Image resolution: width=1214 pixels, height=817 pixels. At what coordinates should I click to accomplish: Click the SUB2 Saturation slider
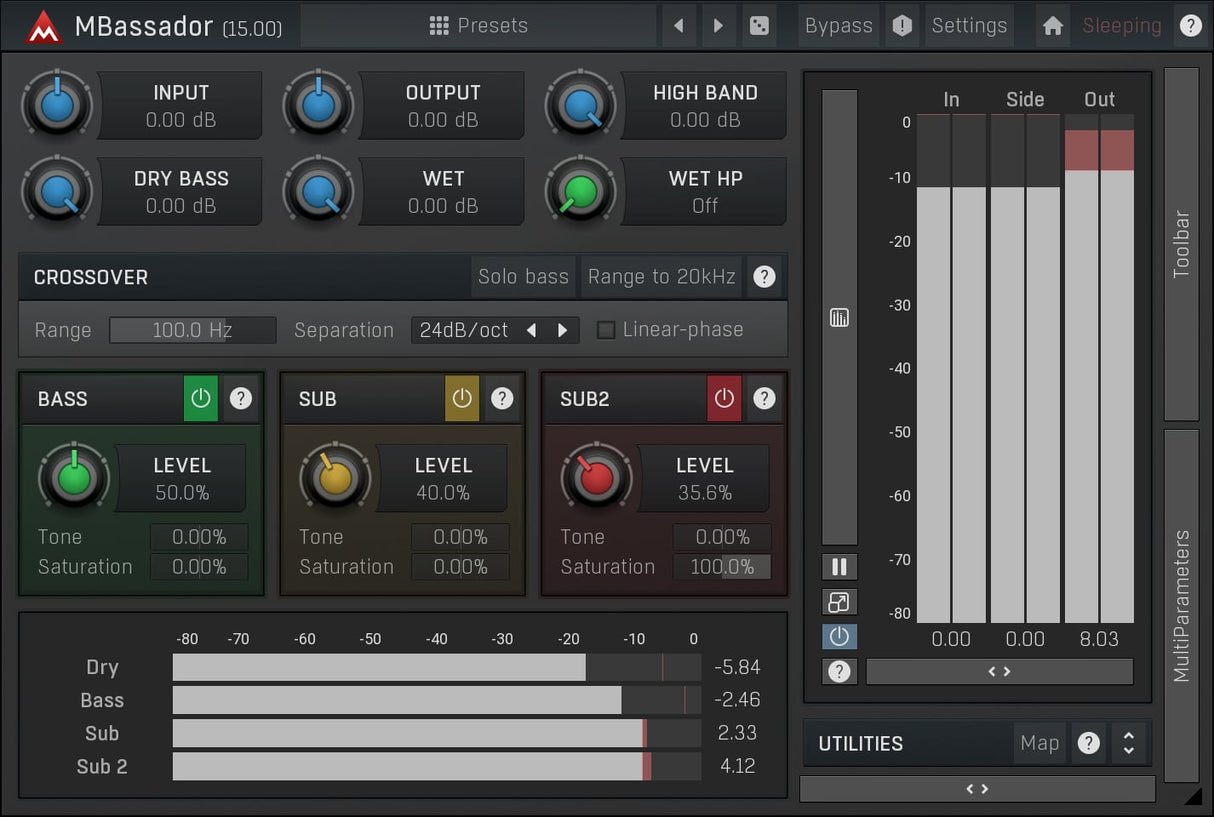(722, 567)
